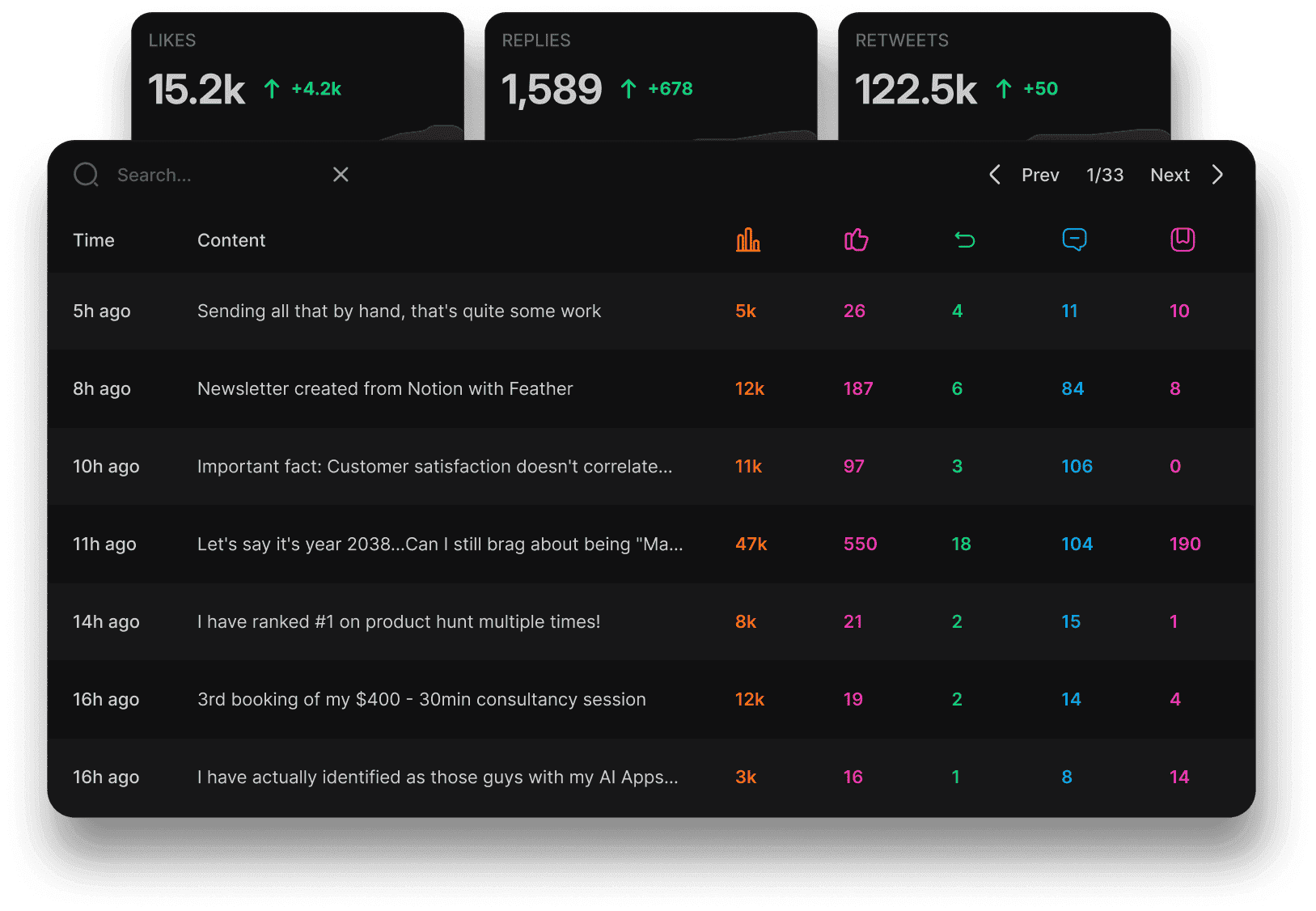1316x911 pixels.
Task: Click the 26 likes value
Action: [x=854, y=311]
